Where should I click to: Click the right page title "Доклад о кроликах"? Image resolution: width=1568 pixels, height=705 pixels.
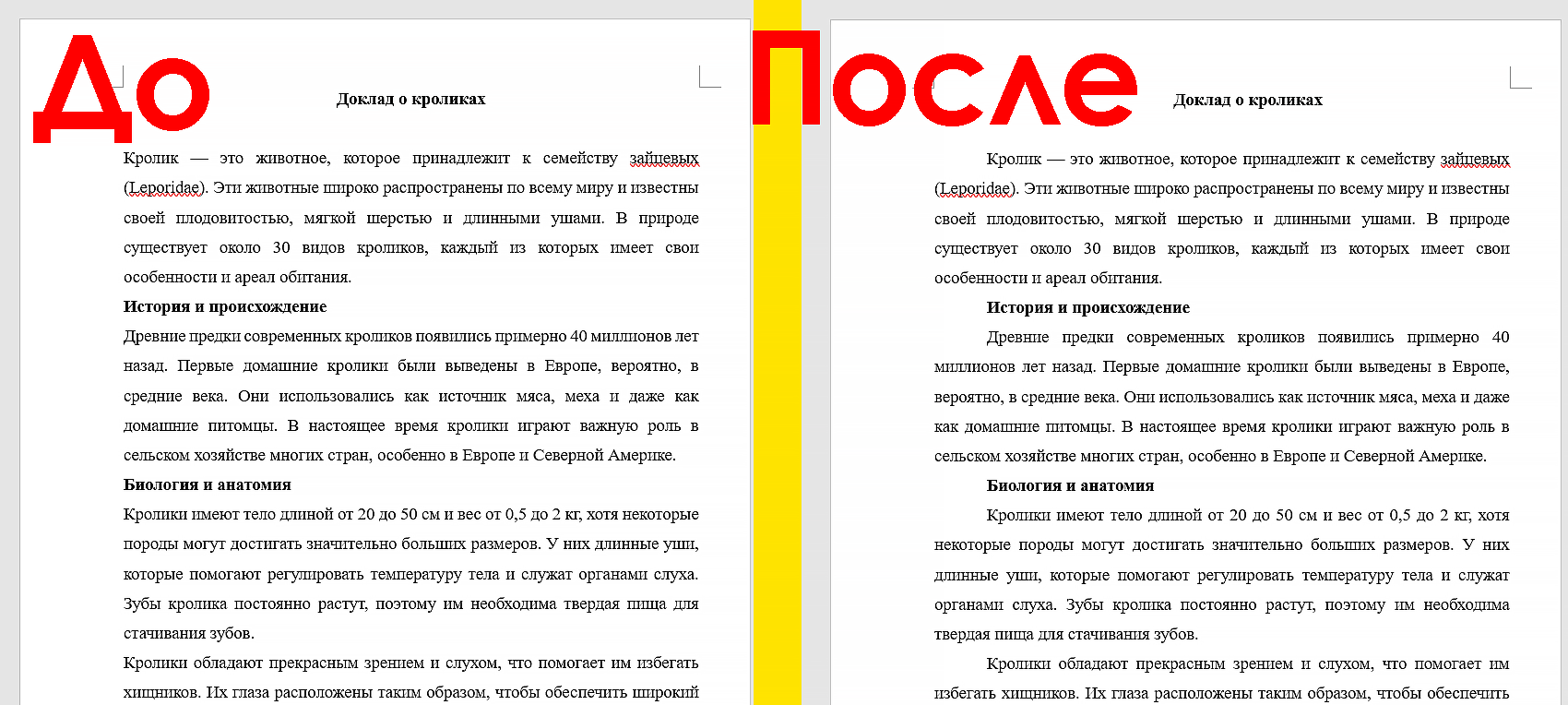1248,100
